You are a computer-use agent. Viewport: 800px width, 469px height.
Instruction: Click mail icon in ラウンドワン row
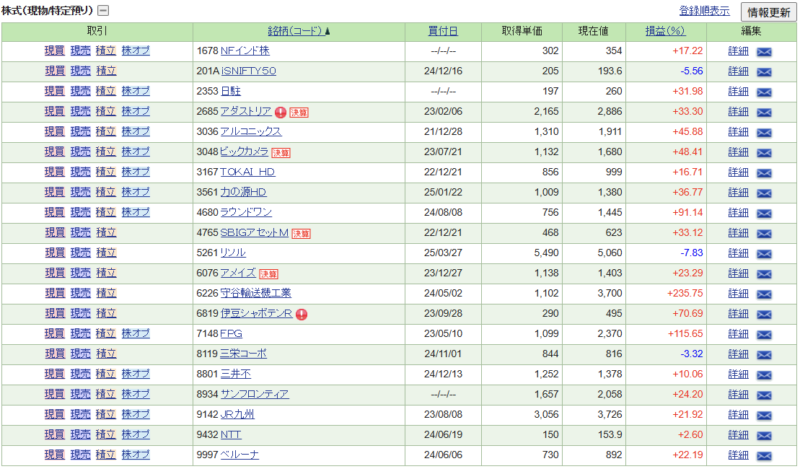coord(764,213)
